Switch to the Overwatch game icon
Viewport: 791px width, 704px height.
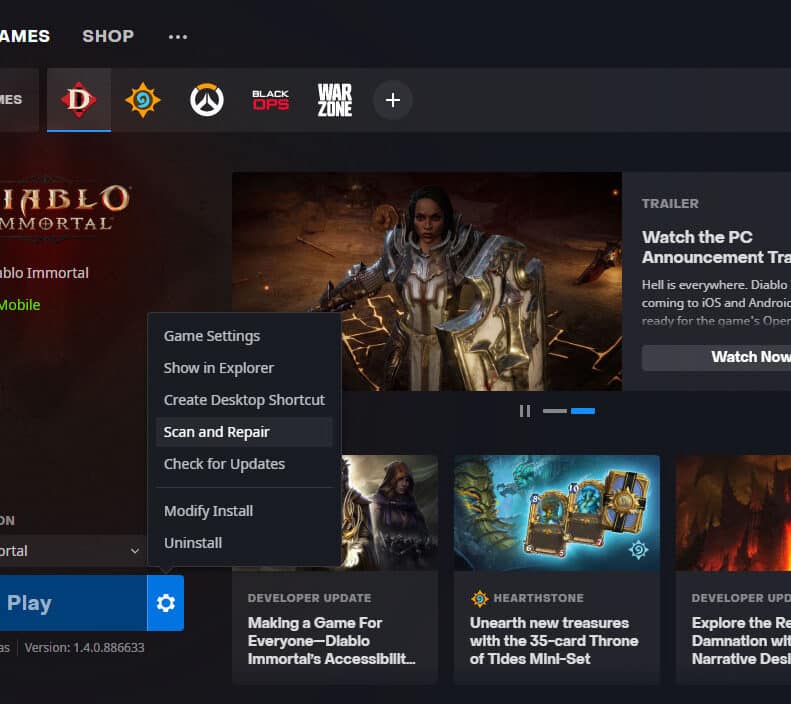point(207,100)
